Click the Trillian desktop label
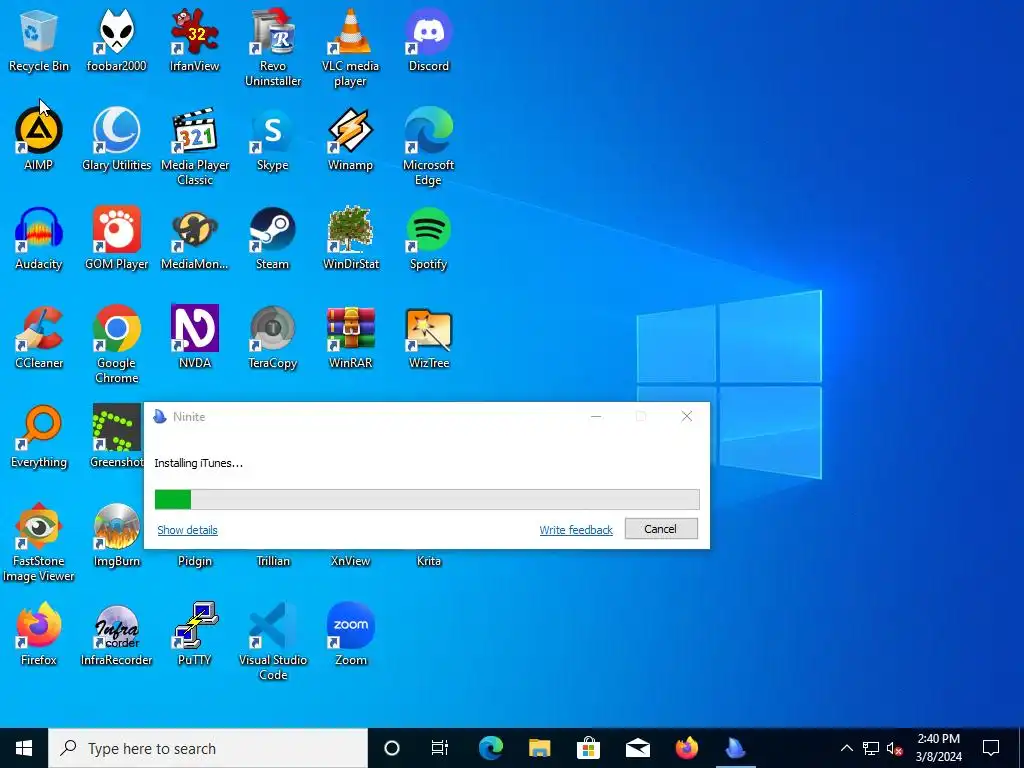Image resolution: width=1024 pixels, height=768 pixels. point(273,561)
